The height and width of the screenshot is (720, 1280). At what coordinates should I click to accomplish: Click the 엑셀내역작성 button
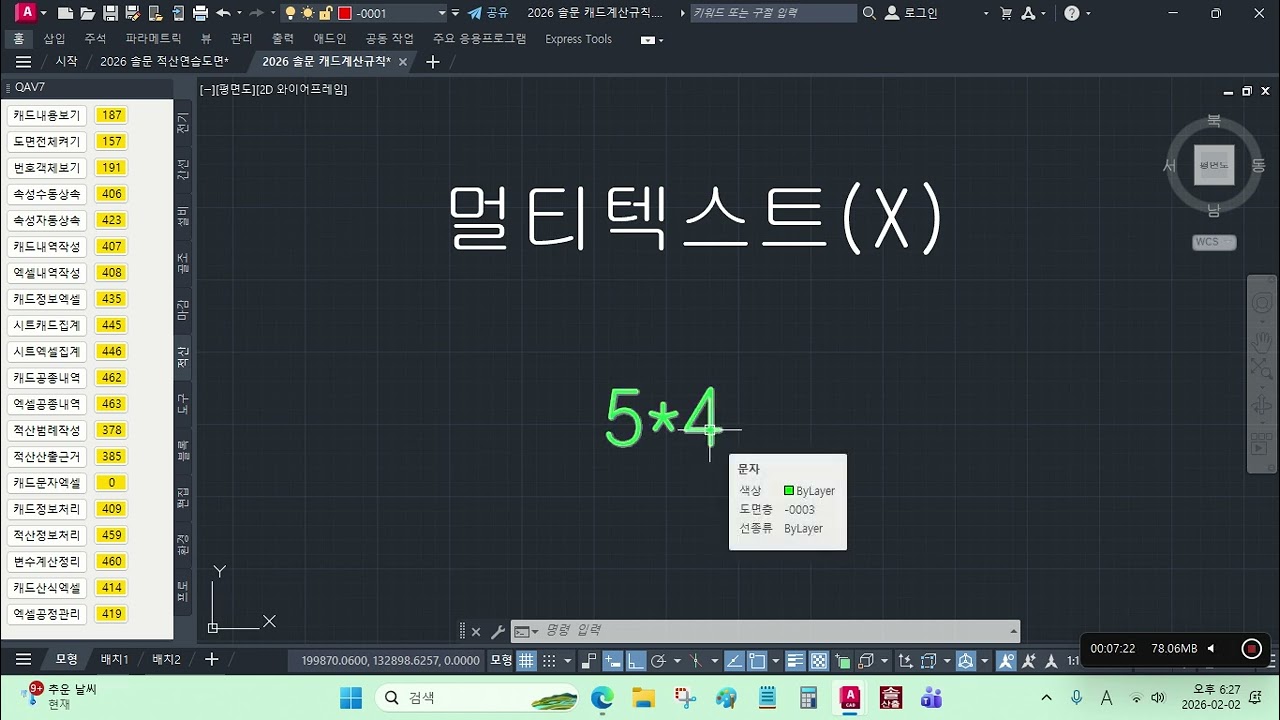[x=46, y=272]
